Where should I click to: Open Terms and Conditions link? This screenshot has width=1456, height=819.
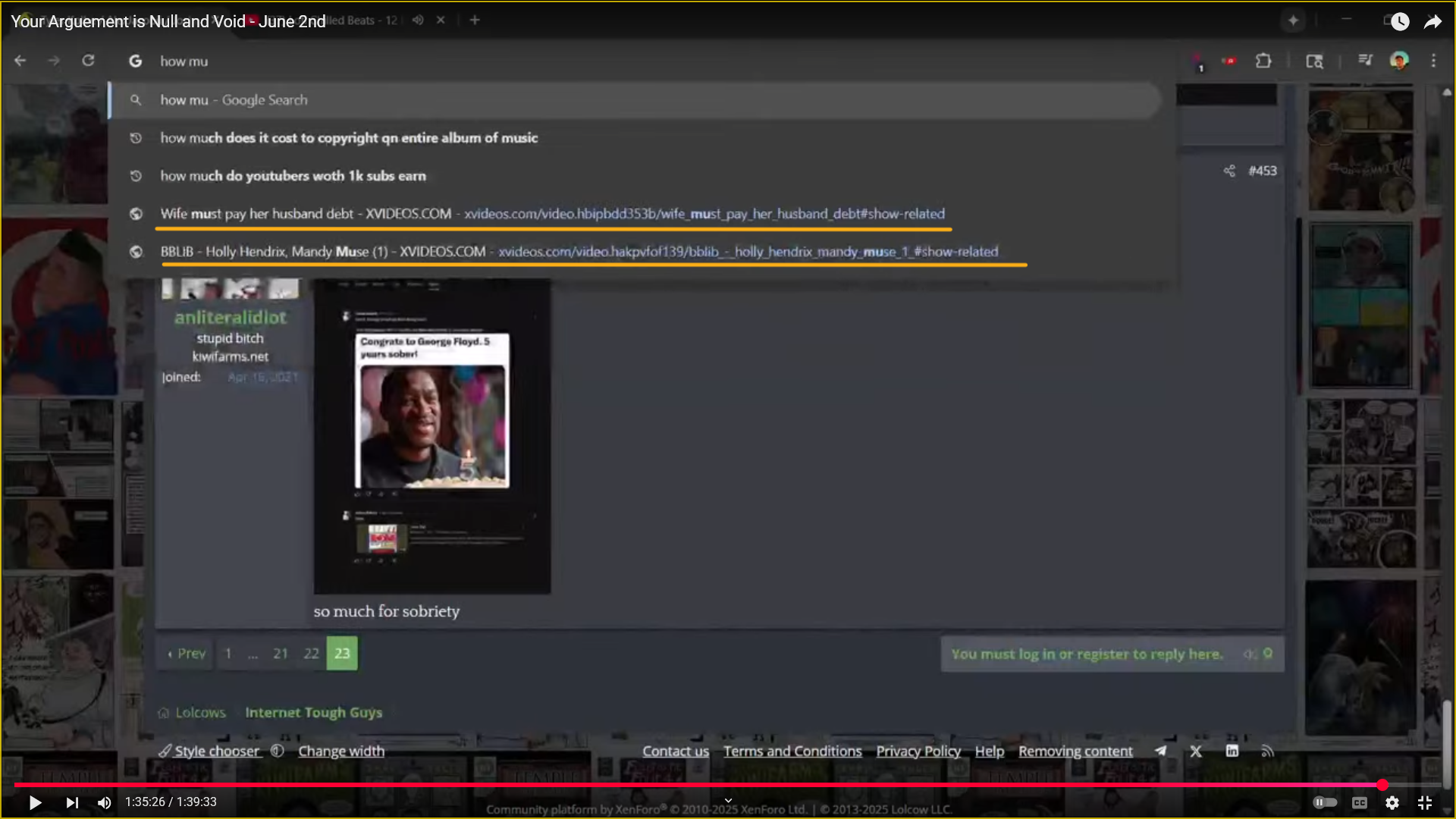(792, 751)
